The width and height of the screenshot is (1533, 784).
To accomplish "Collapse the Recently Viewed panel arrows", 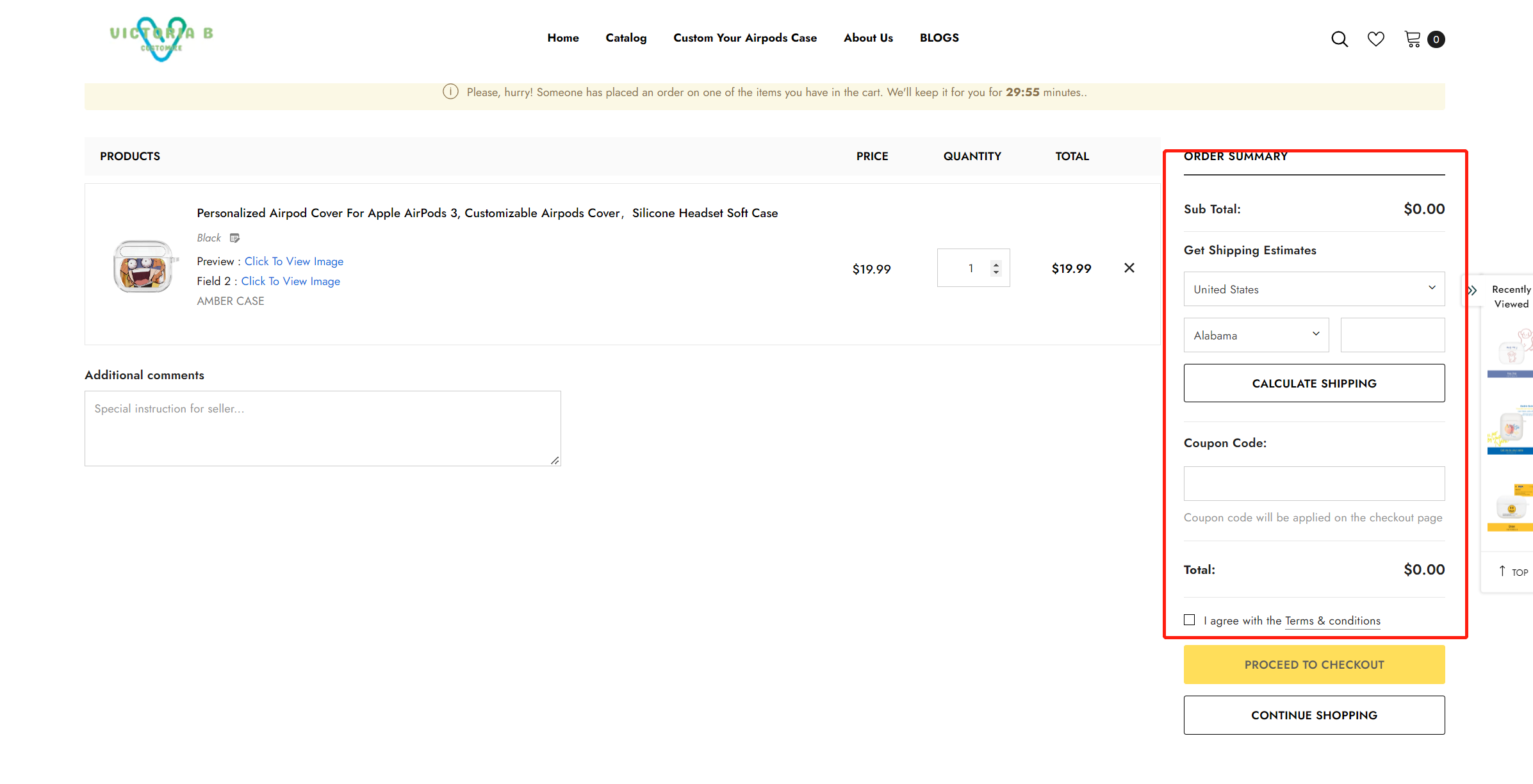I will (1473, 290).
